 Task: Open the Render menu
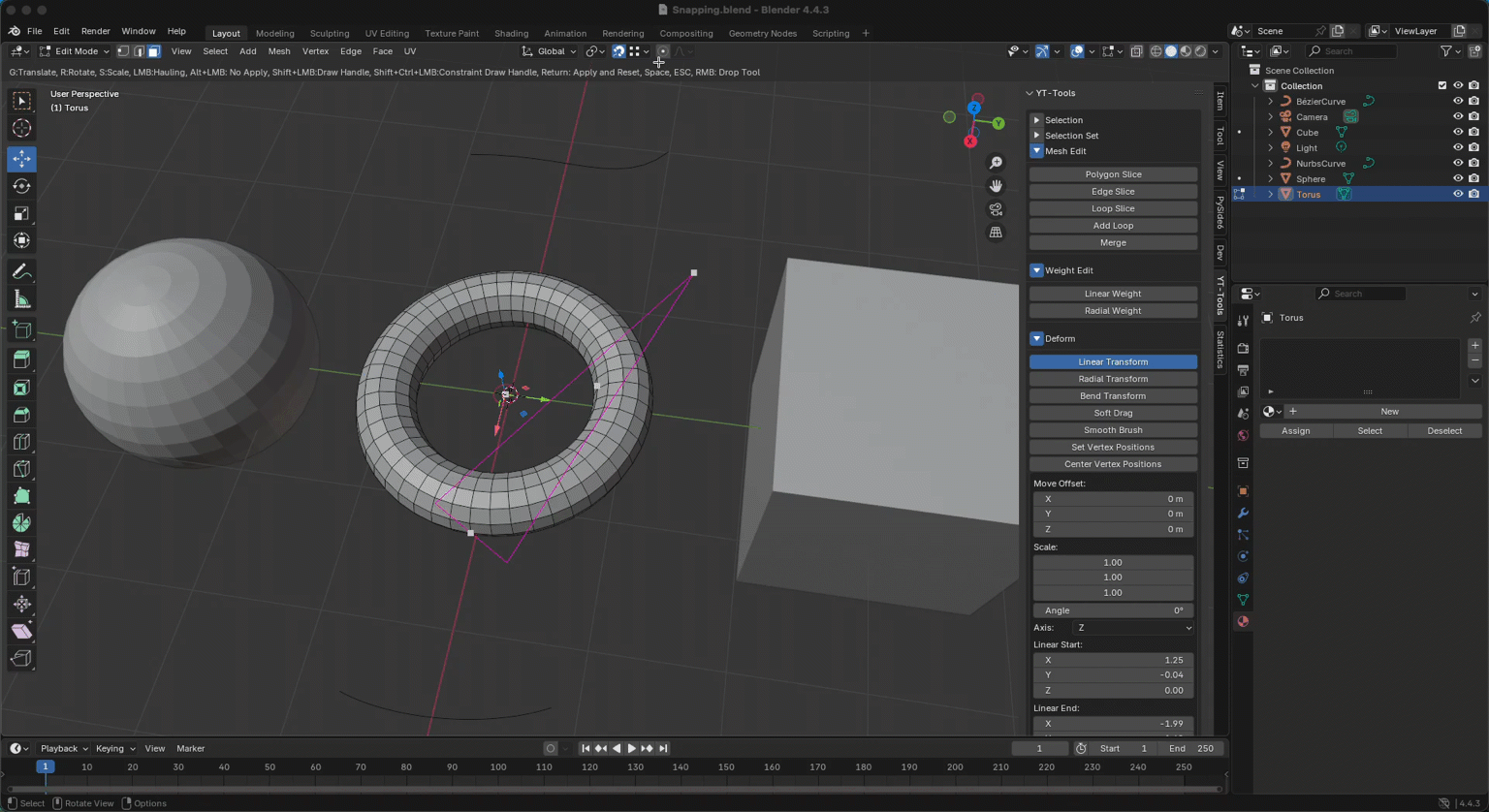coord(95,31)
